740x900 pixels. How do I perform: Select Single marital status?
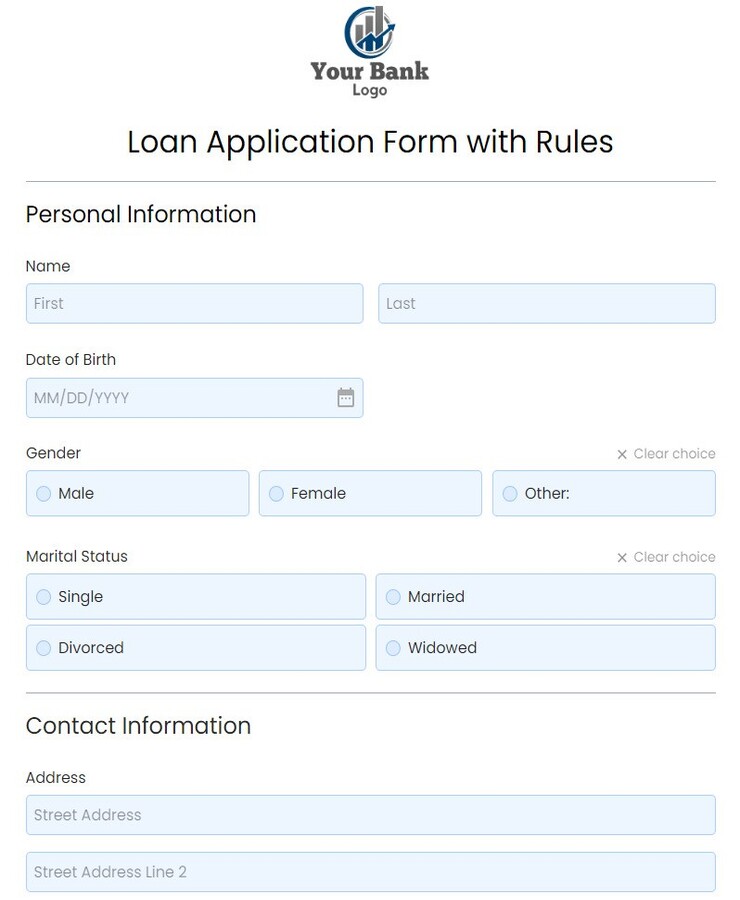42,597
